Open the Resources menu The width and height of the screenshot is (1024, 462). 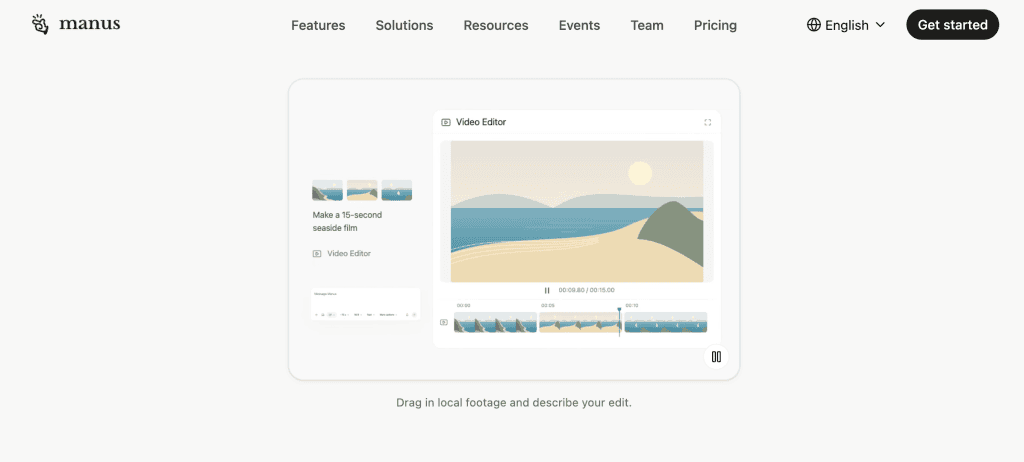496,25
